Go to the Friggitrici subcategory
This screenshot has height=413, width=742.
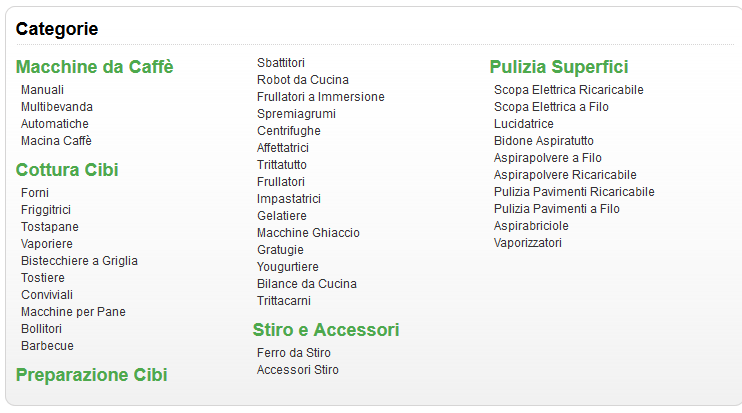coord(46,210)
